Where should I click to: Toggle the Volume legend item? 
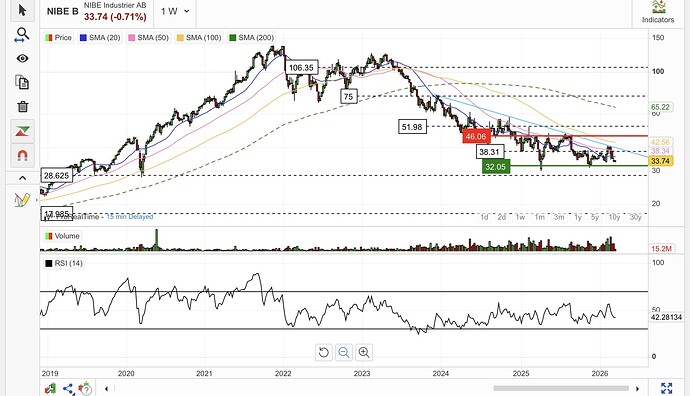(62, 236)
